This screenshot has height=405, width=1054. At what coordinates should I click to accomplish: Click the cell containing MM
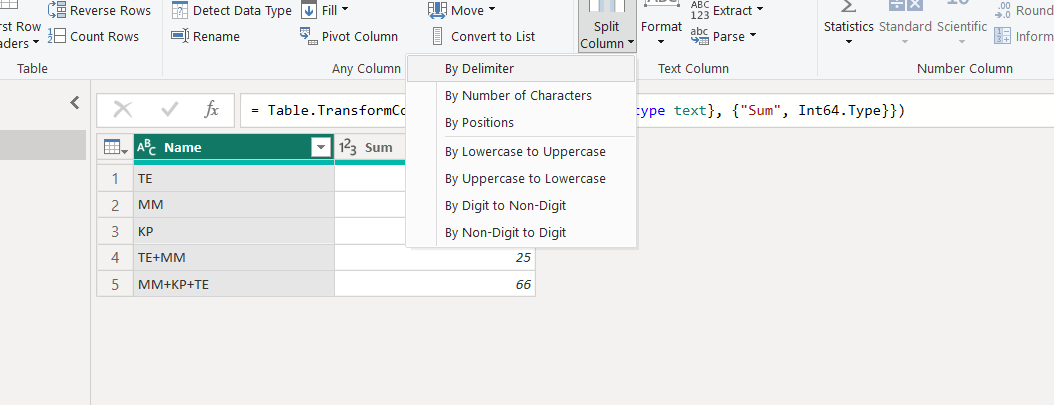[x=234, y=205]
